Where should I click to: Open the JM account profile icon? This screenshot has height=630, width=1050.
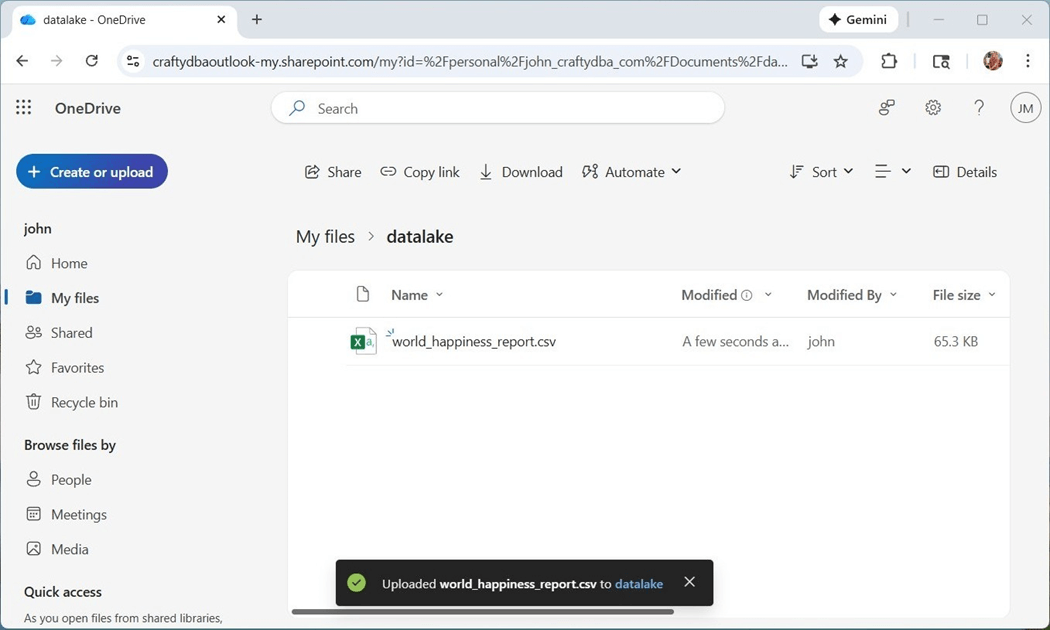pos(1025,108)
